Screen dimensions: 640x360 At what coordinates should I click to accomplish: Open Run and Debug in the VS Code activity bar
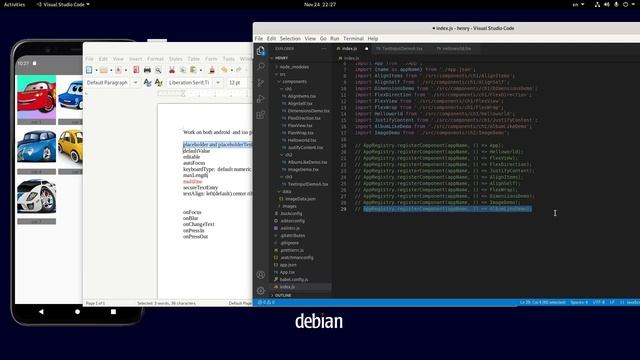click(x=261, y=99)
